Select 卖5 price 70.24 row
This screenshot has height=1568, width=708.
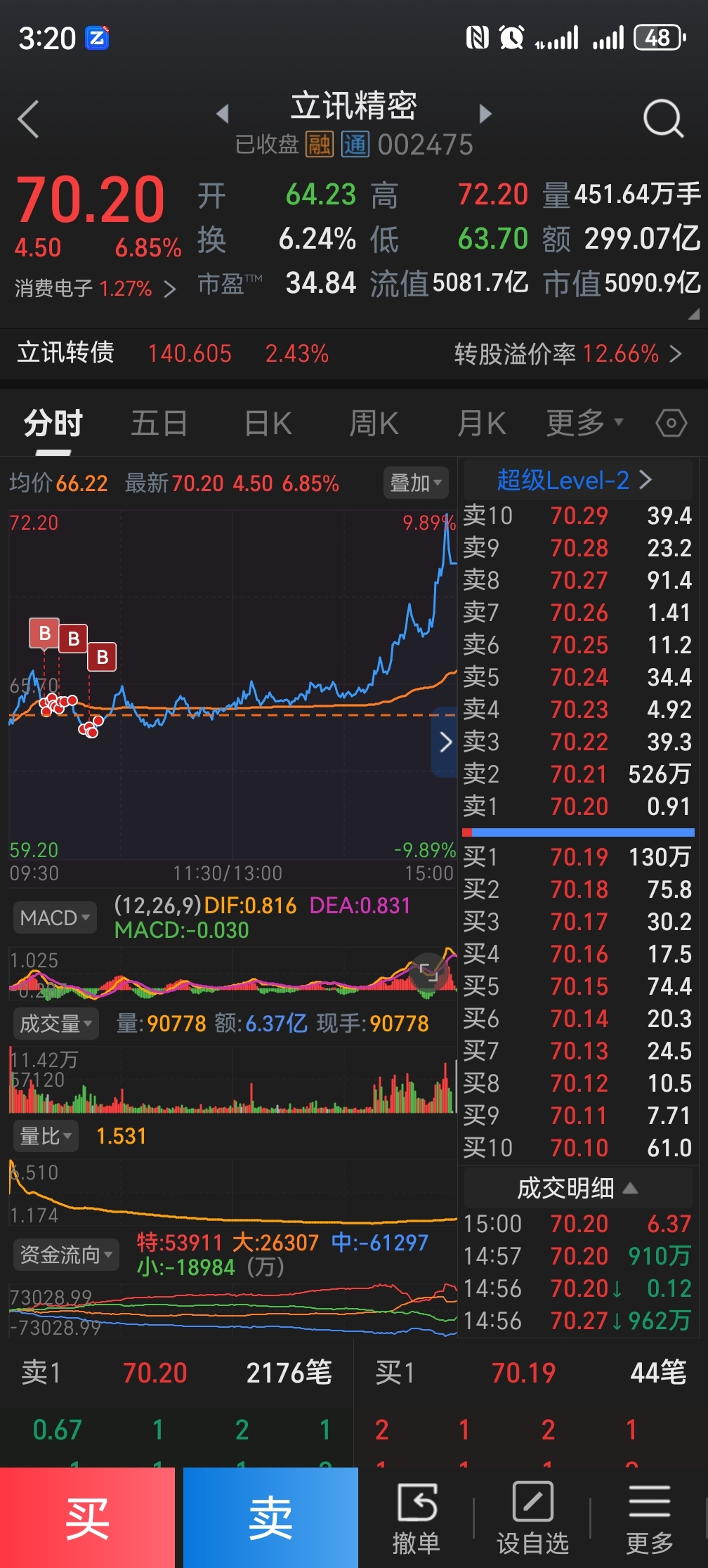coord(578,677)
